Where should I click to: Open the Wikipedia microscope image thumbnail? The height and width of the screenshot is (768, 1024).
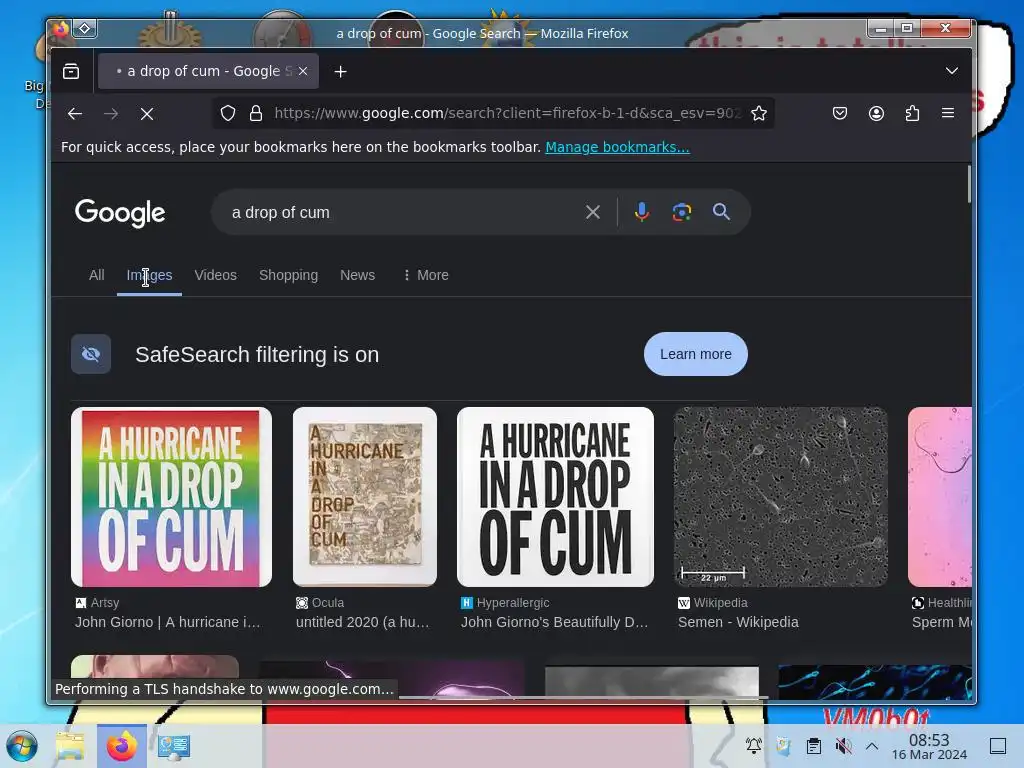[x=780, y=497]
